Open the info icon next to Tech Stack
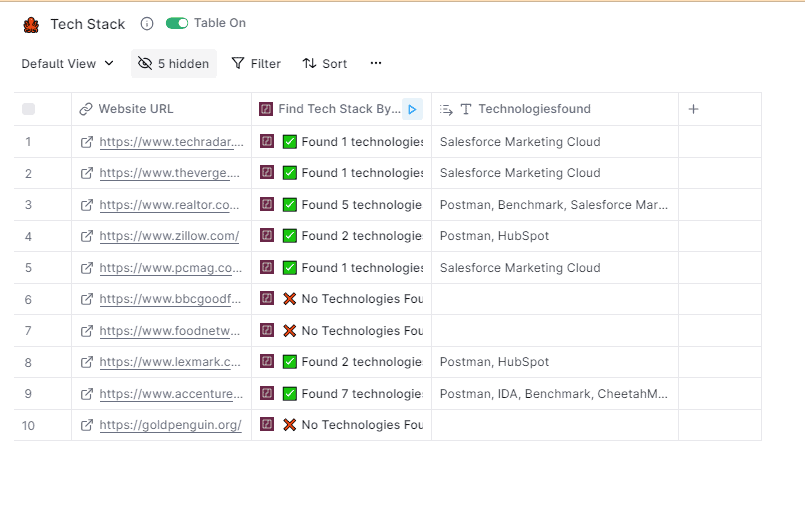The height and width of the screenshot is (525, 805). click(147, 24)
